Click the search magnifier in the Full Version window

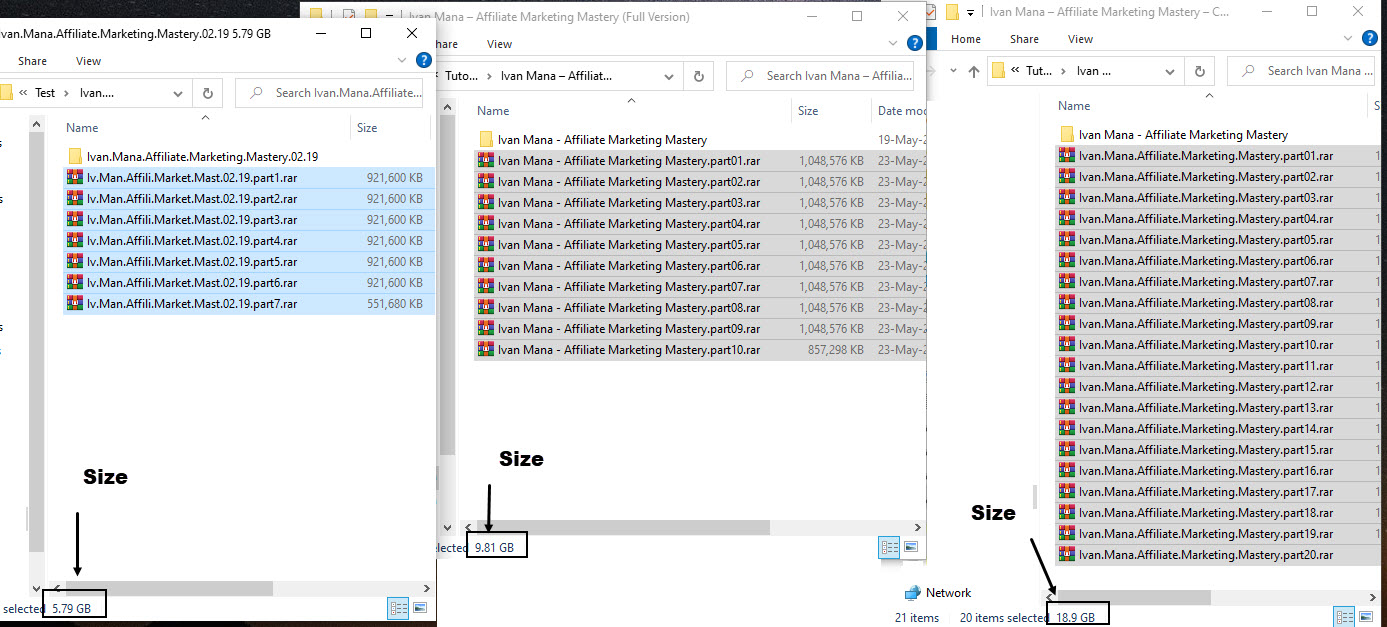(x=746, y=76)
